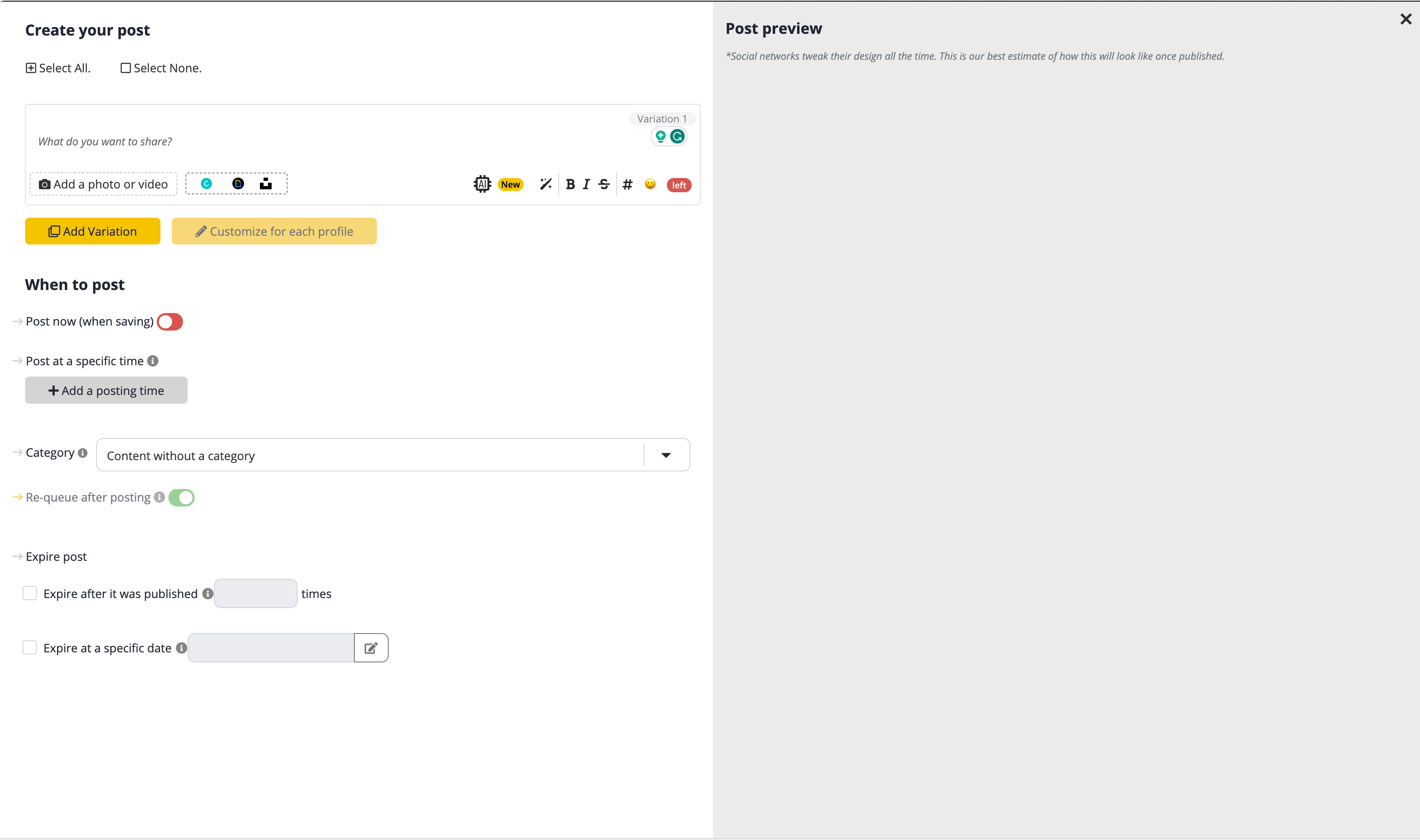The image size is (1420, 840).
Task: Show info for Expire at a specific date
Action: (182, 647)
